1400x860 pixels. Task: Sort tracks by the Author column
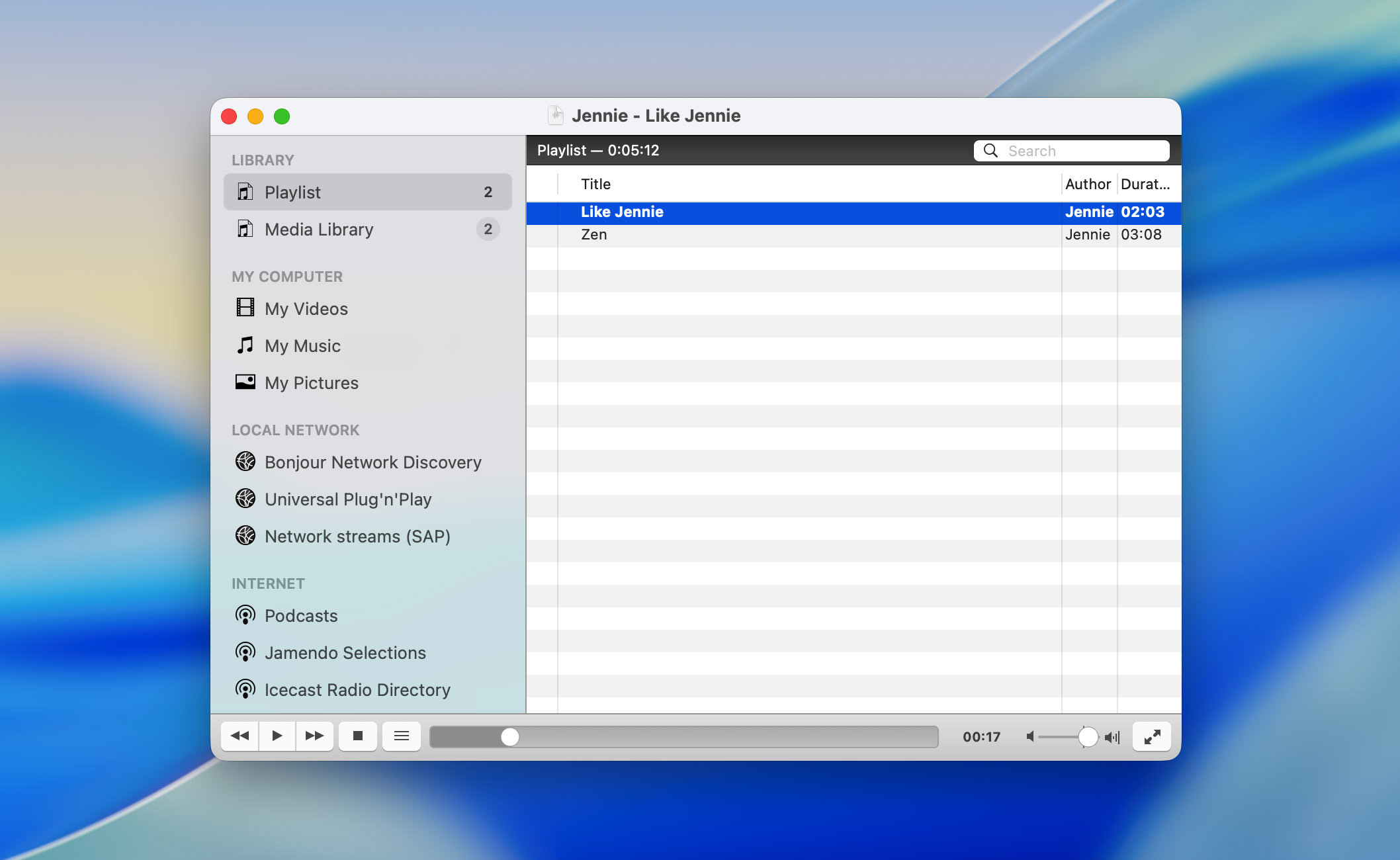coord(1088,184)
